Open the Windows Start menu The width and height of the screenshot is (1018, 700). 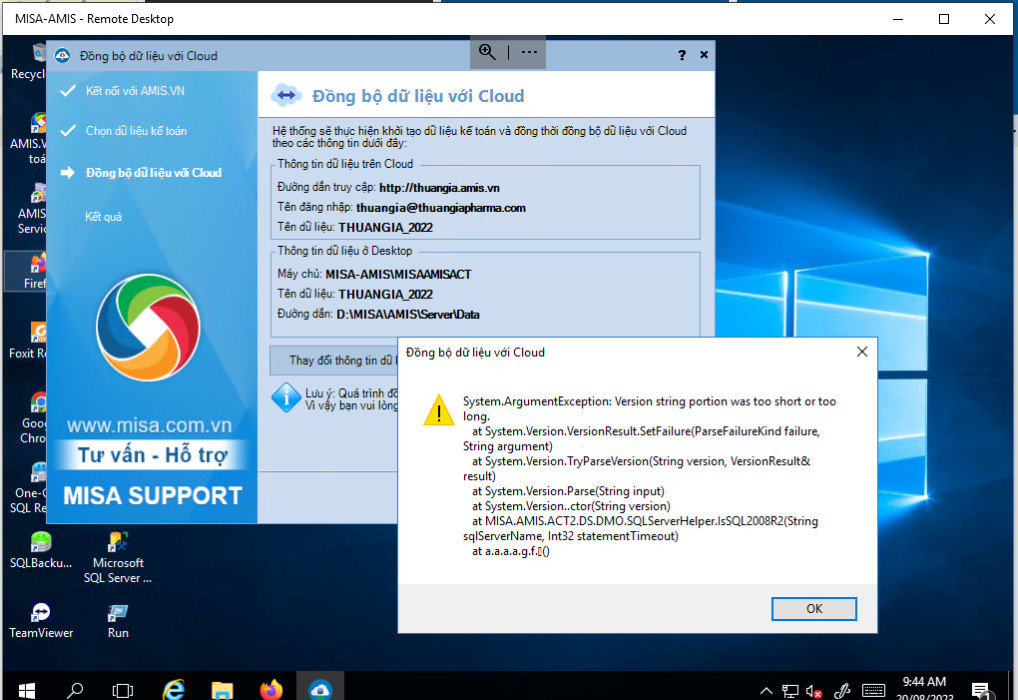(x=26, y=690)
